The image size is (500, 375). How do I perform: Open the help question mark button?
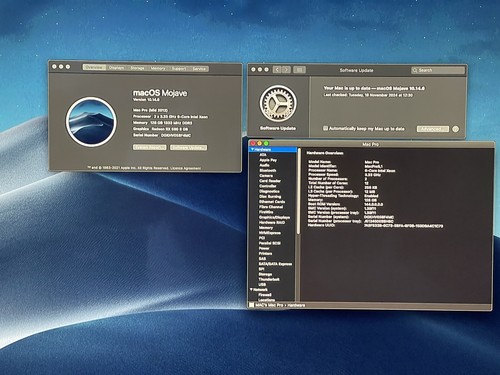pos(456,129)
